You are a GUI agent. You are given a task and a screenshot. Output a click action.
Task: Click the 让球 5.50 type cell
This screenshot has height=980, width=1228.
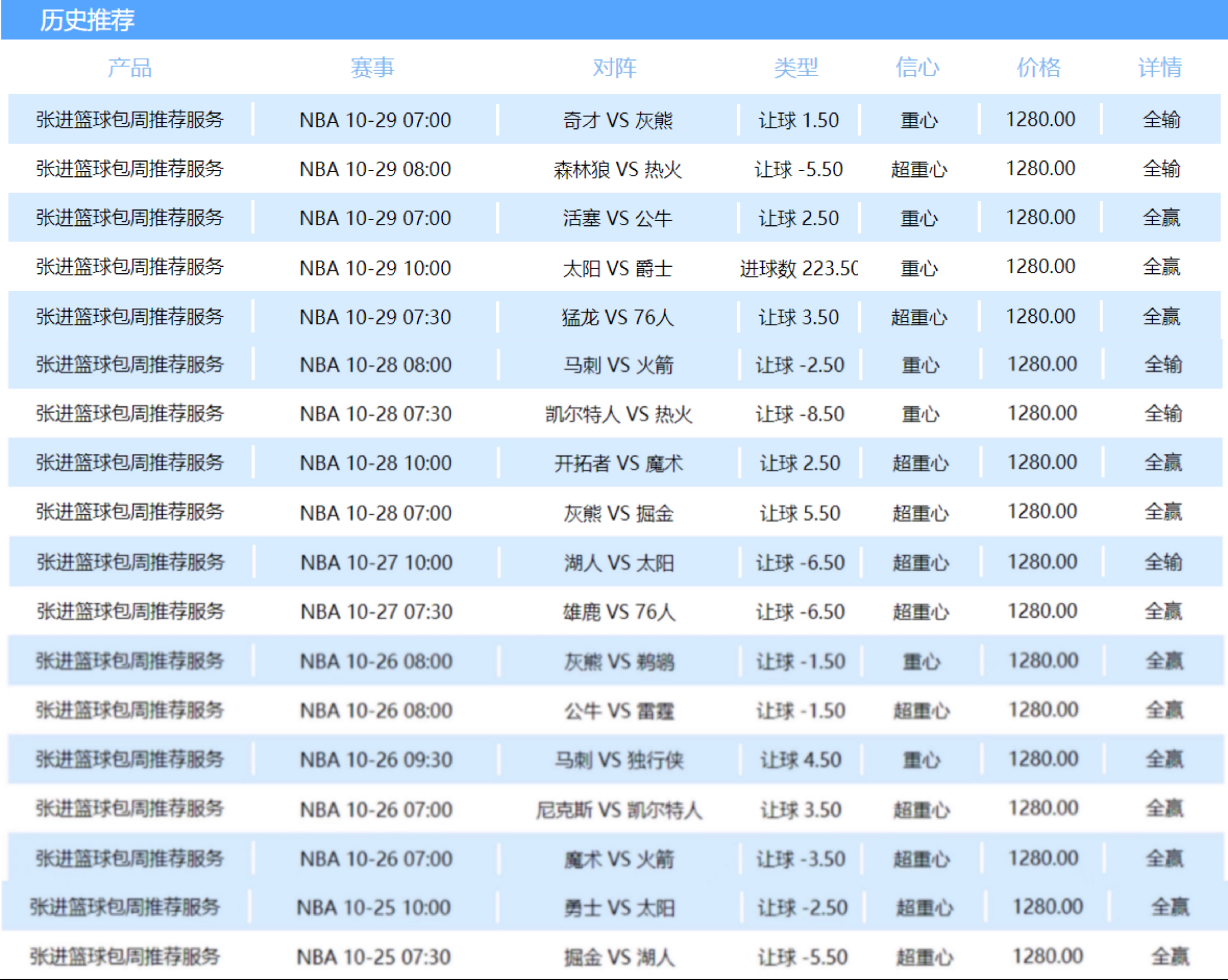(x=800, y=513)
